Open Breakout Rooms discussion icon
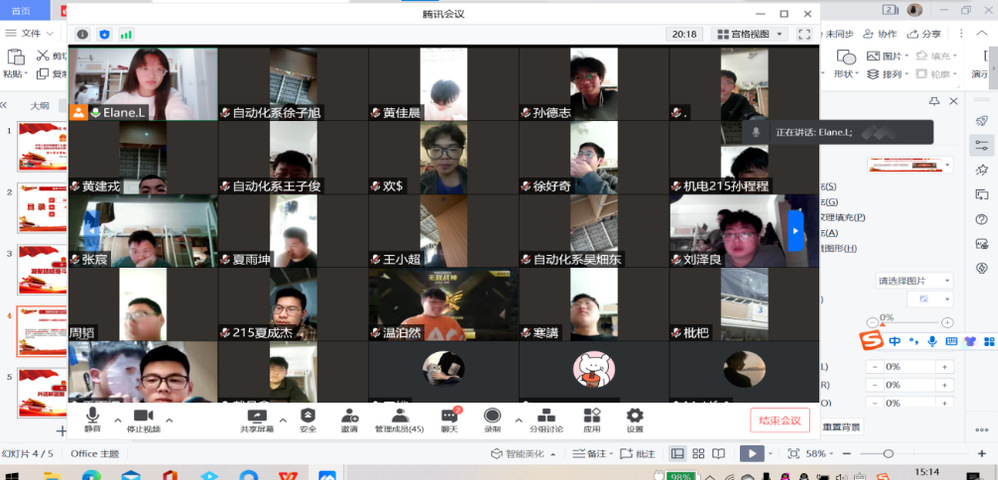998x480 pixels. pos(545,418)
